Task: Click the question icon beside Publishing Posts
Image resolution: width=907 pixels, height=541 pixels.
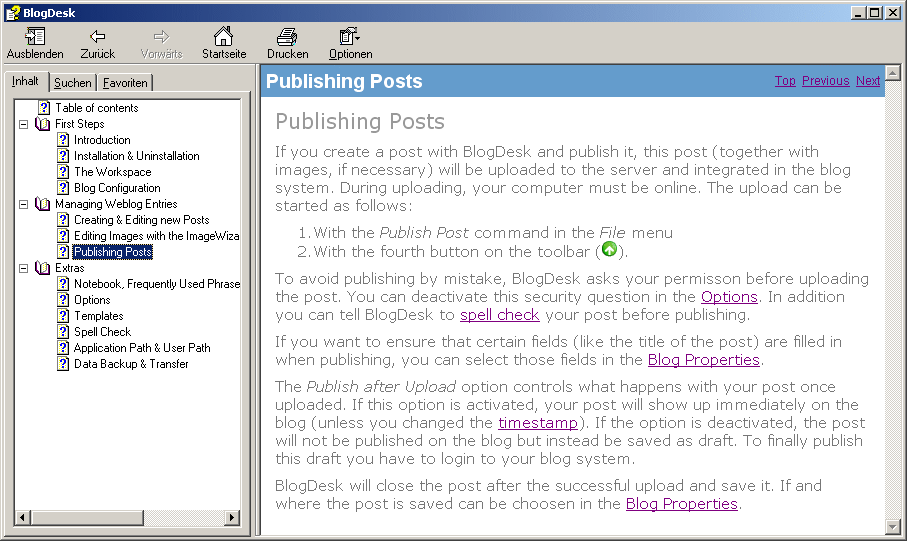Action: 63,252
